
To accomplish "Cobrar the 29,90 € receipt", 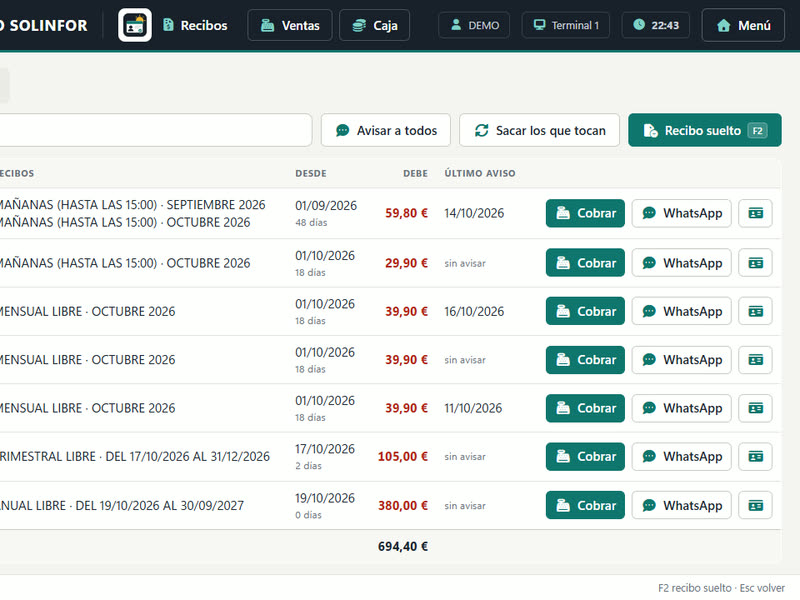I will [585, 263].
